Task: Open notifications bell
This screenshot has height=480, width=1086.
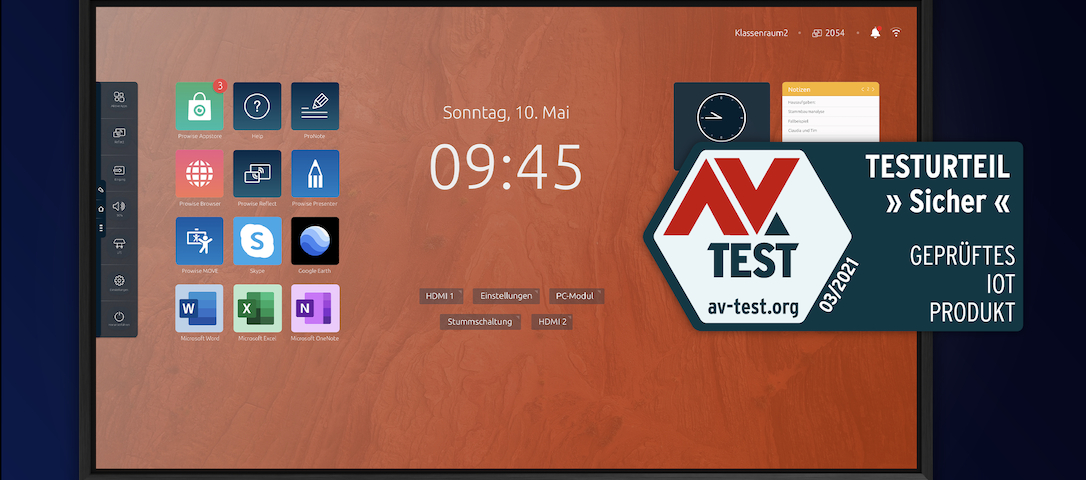Action: tap(875, 33)
